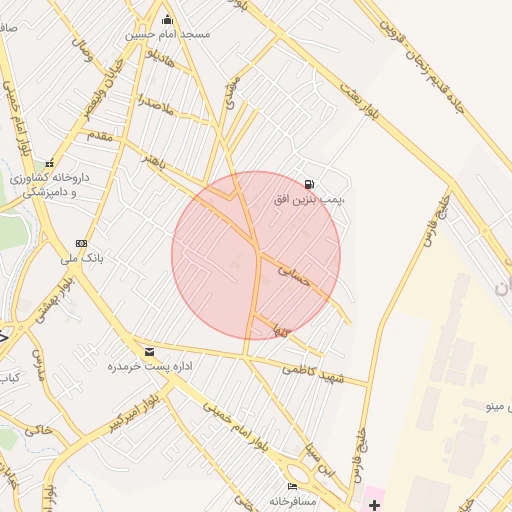The image size is (512, 512).
Task: Select the شهید کاظمی street label
Action: [x=313, y=374]
